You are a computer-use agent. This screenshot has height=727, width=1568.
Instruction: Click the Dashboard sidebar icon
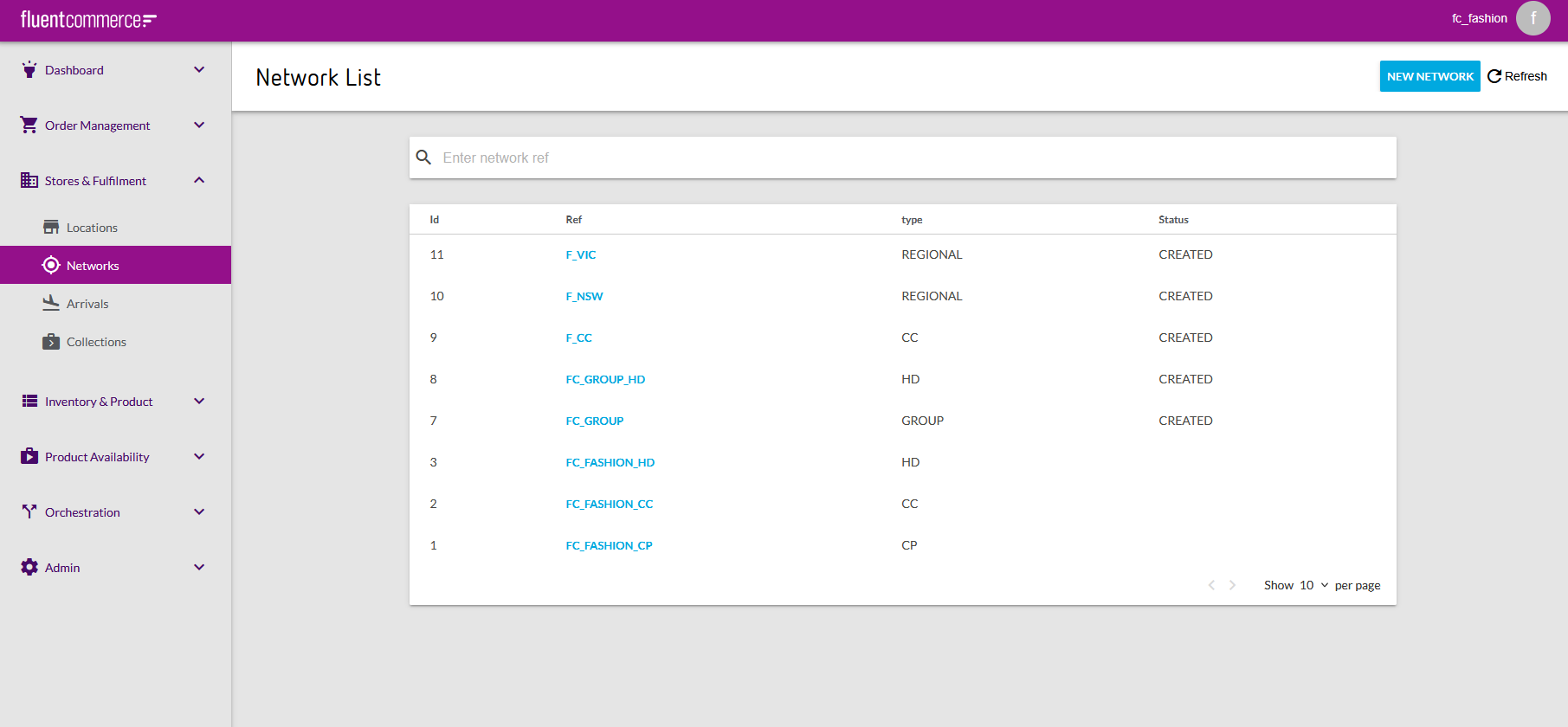pos(29,70)
